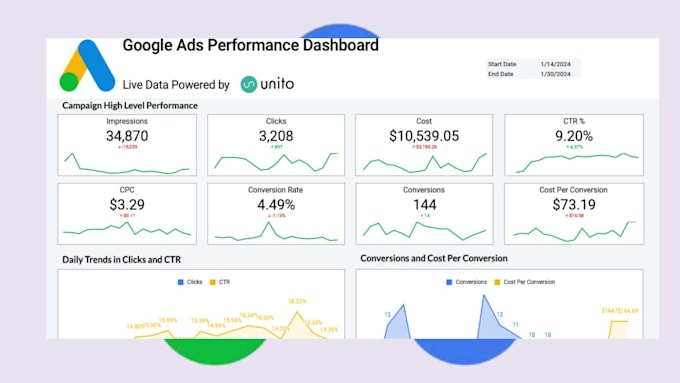Click the 18.22% CTR peak data label
This screenshot has width=680, height=383.
pyautogui.click(x=297, y=301)
